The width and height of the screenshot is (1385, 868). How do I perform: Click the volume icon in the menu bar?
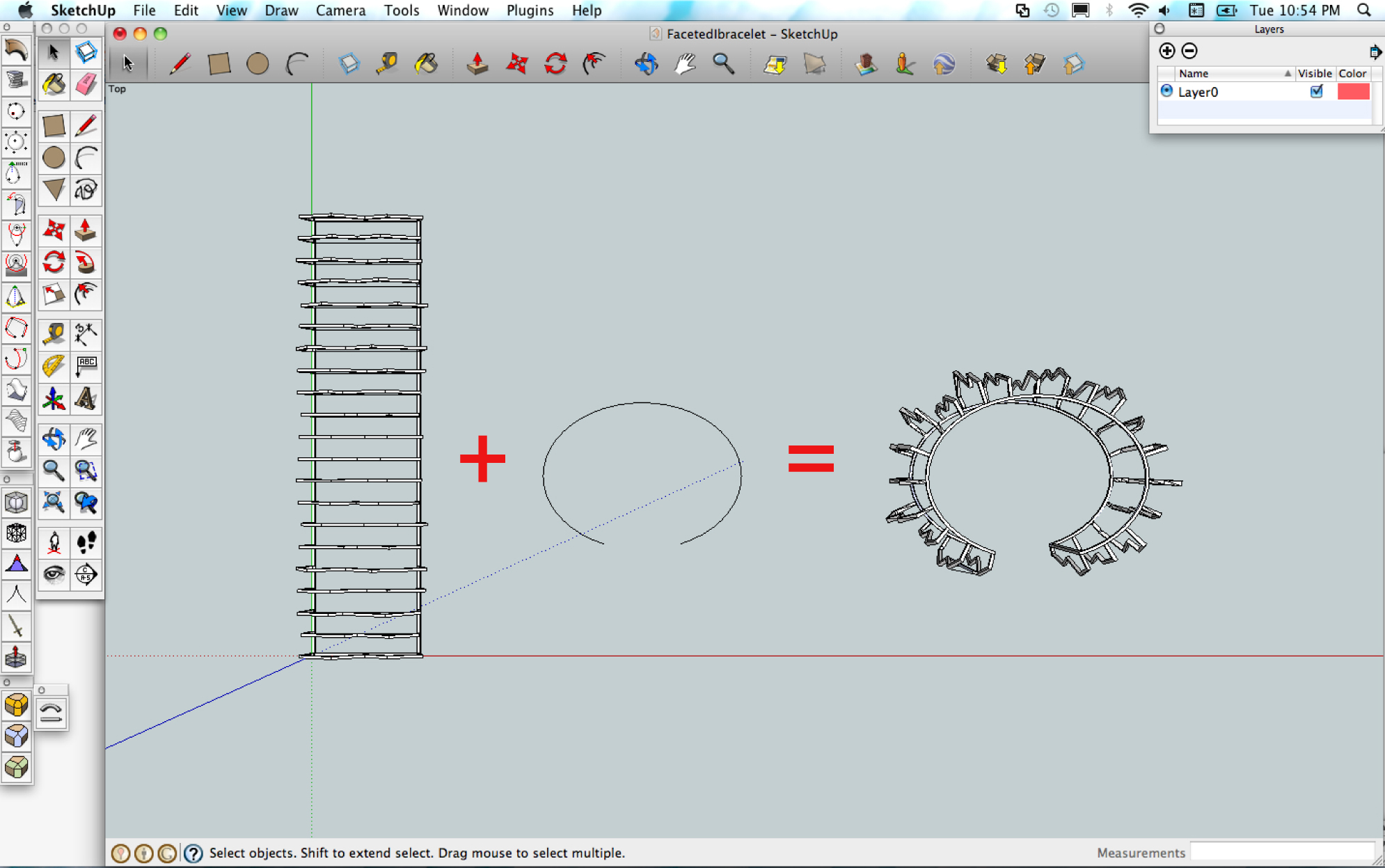click(x=1164, y=10)
